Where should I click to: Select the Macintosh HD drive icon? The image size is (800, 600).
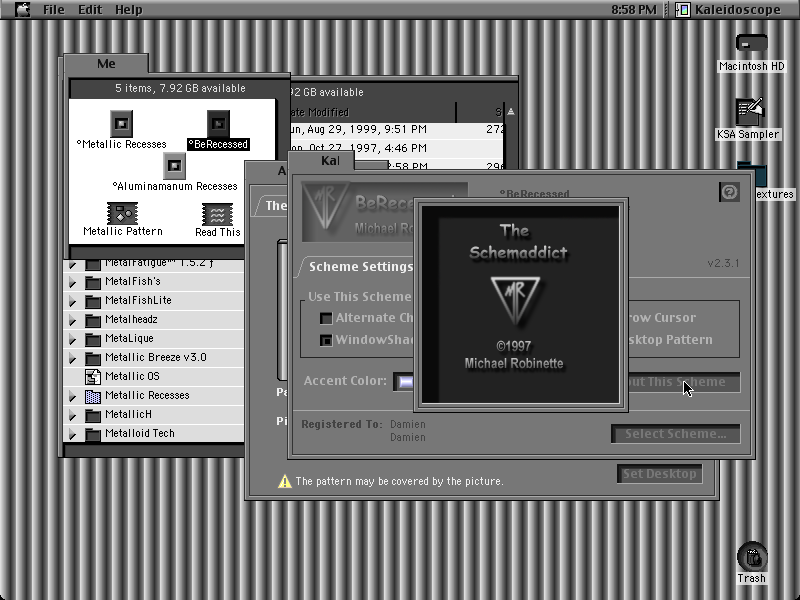pyautogui.click(x=751, y=43)
